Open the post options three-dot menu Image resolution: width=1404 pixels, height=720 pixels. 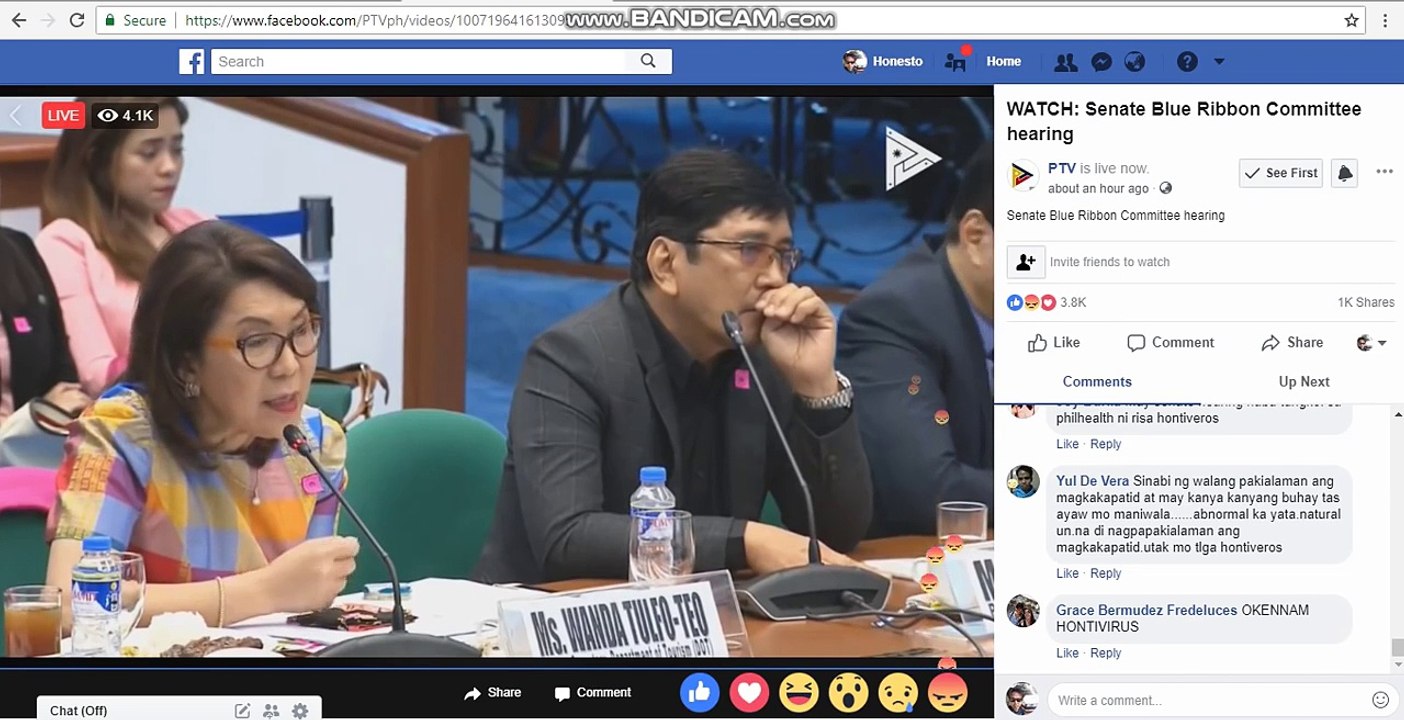[1384, 172]
